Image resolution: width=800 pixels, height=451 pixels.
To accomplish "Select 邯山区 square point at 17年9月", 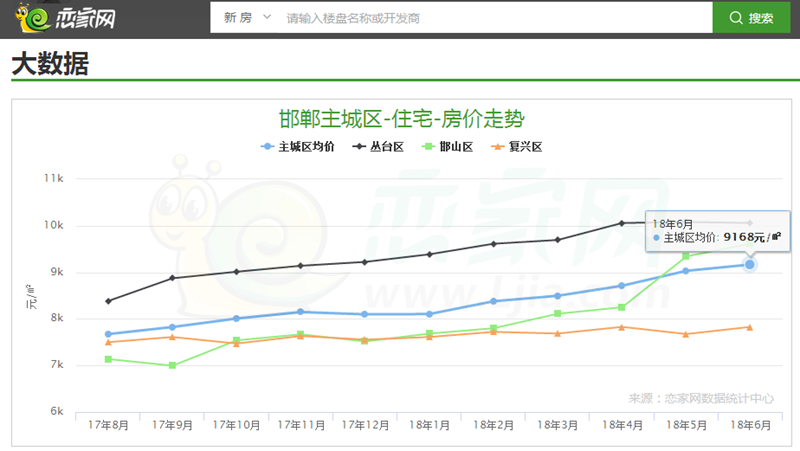I will click(x=172, y=365).
